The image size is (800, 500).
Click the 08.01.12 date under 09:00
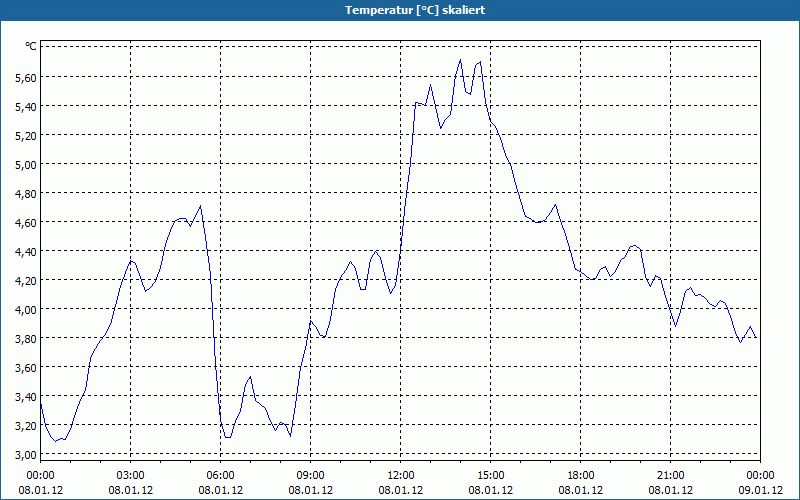[x=311, y=490]
